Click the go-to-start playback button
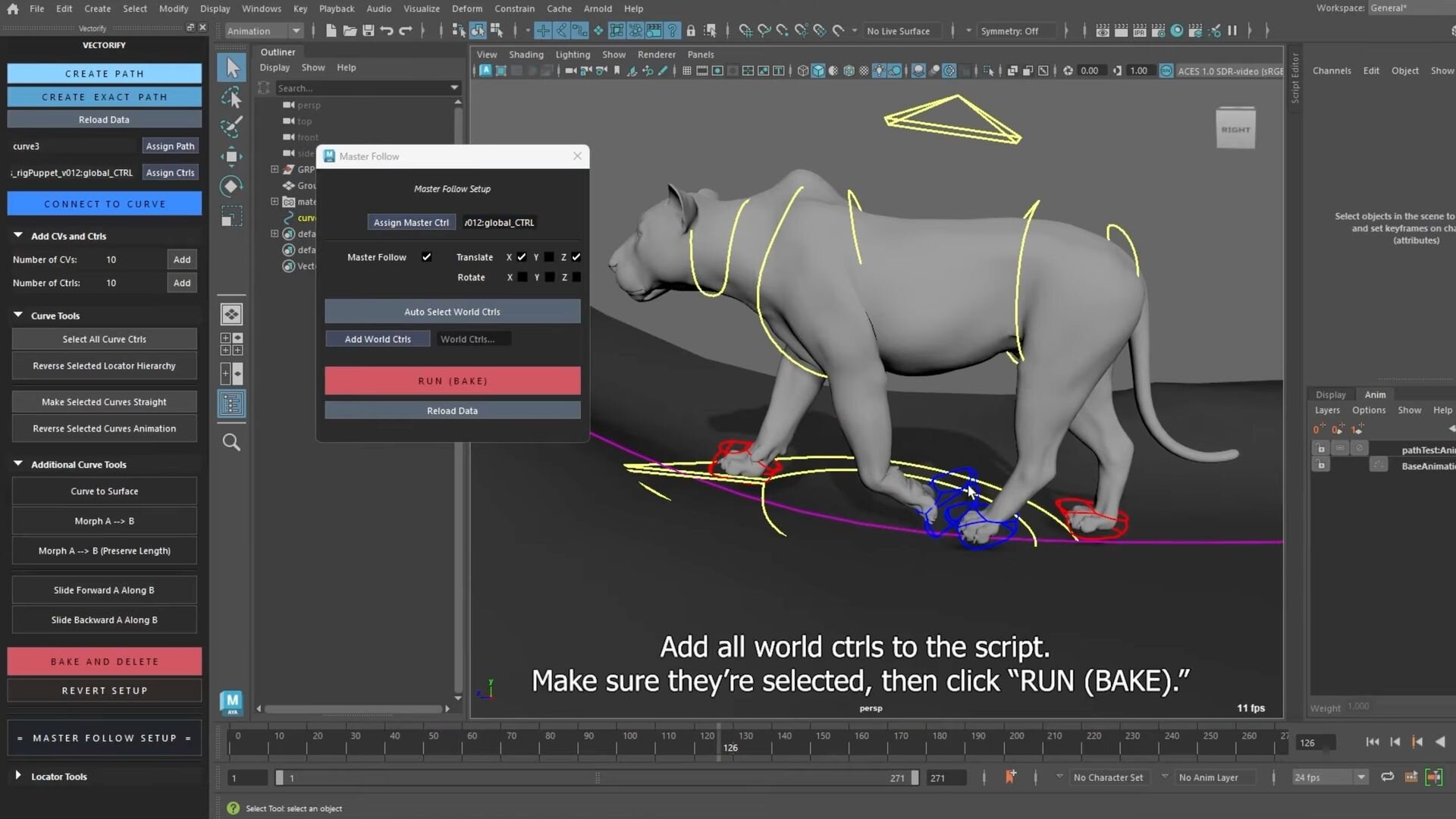Viewport: 1456px width, 819px height. (x=1372, y=742)
